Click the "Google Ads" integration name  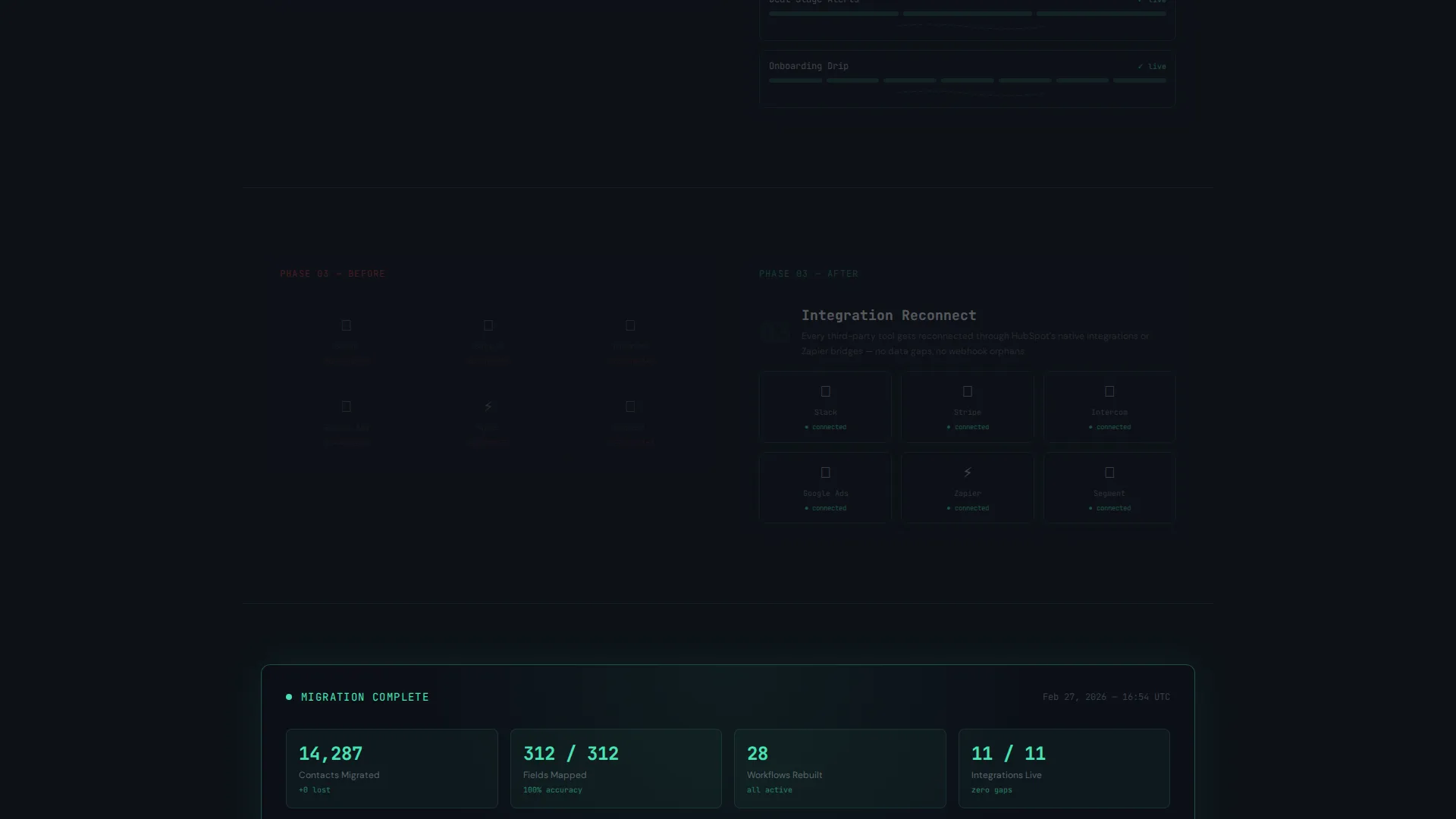(826, 494)
